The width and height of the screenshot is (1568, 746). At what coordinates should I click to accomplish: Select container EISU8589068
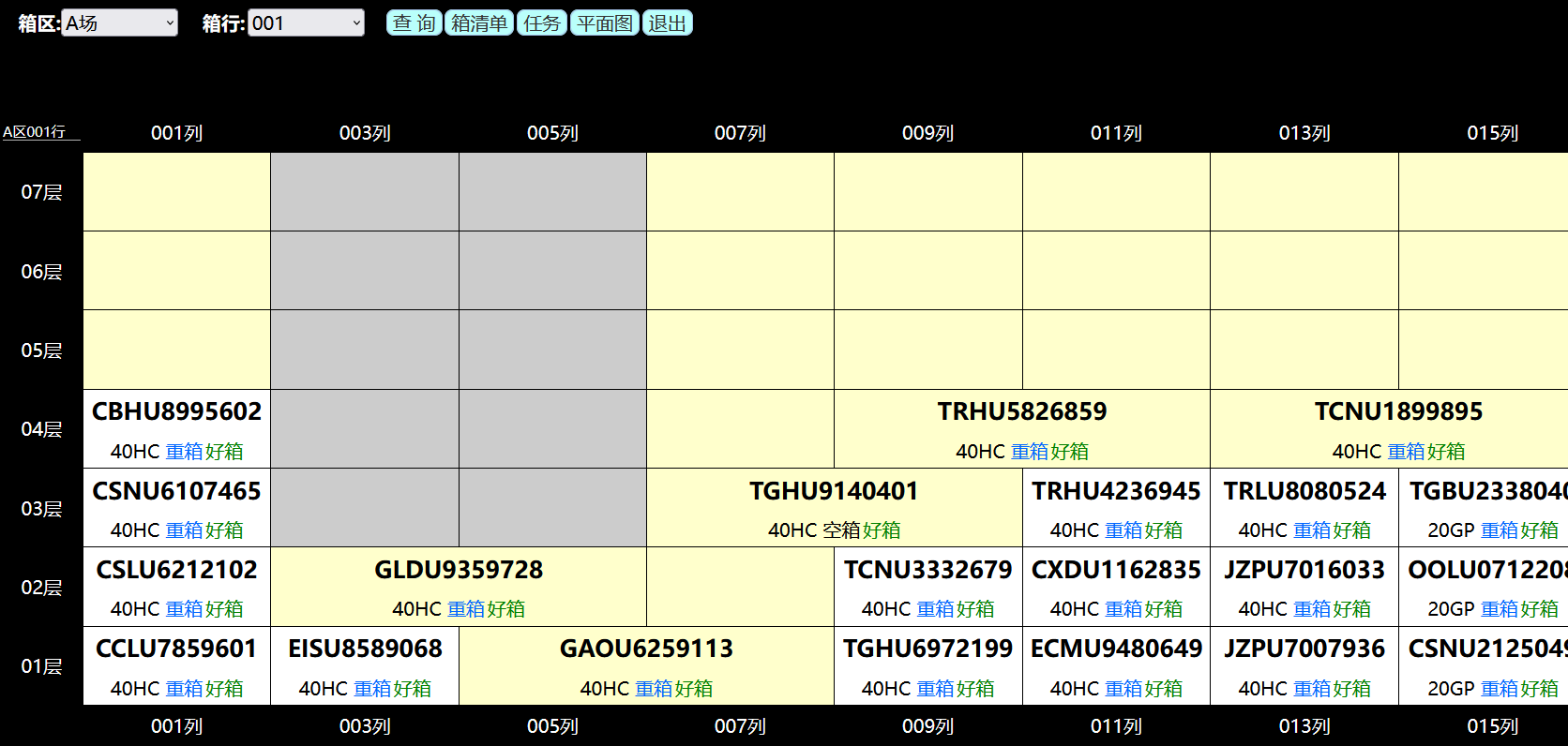pos(365,649)
